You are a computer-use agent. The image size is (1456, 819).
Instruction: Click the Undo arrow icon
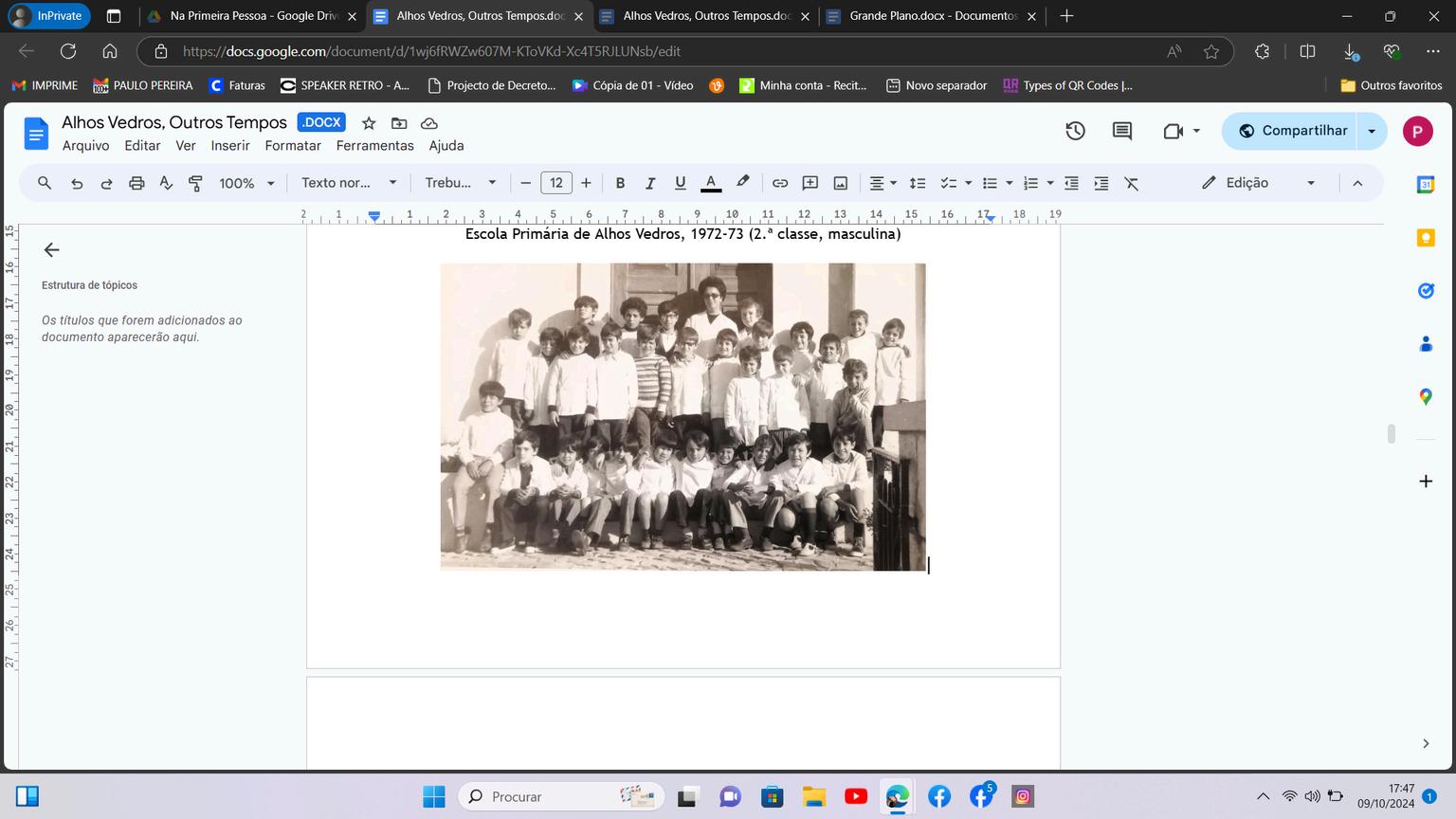[77, 183]
